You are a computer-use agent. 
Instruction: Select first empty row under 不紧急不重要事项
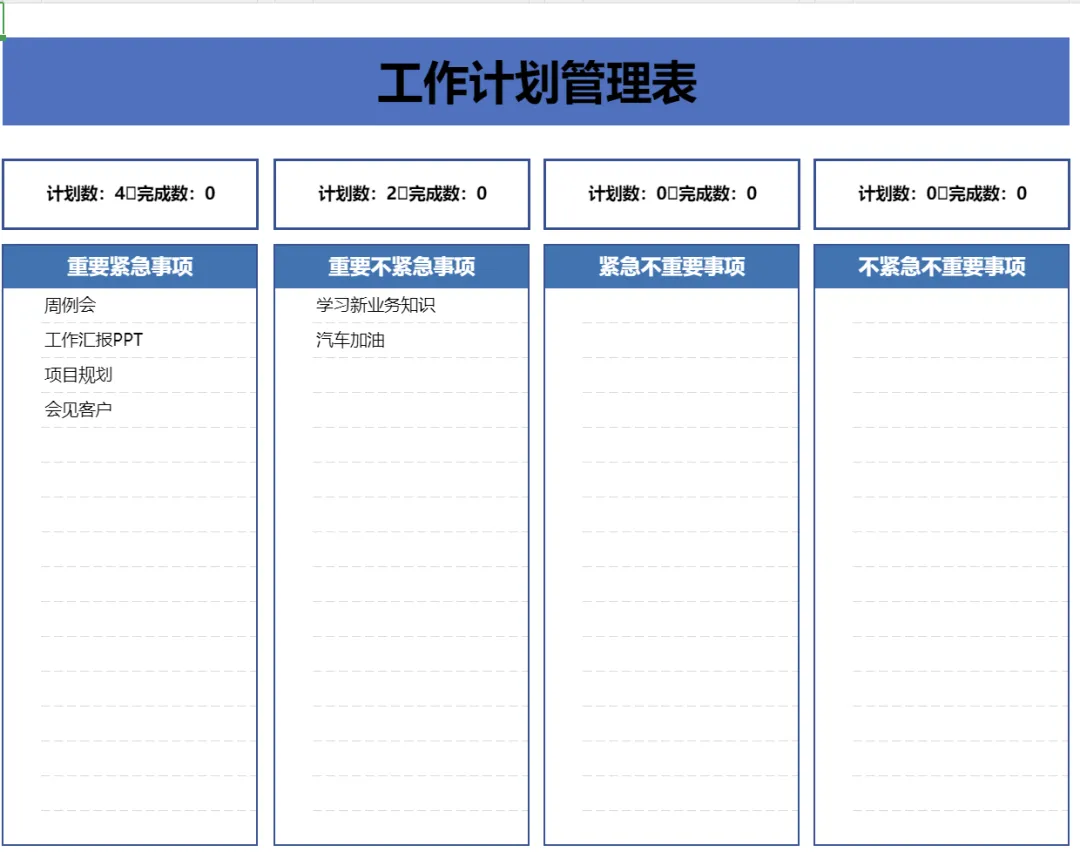(x=959, y=305)
